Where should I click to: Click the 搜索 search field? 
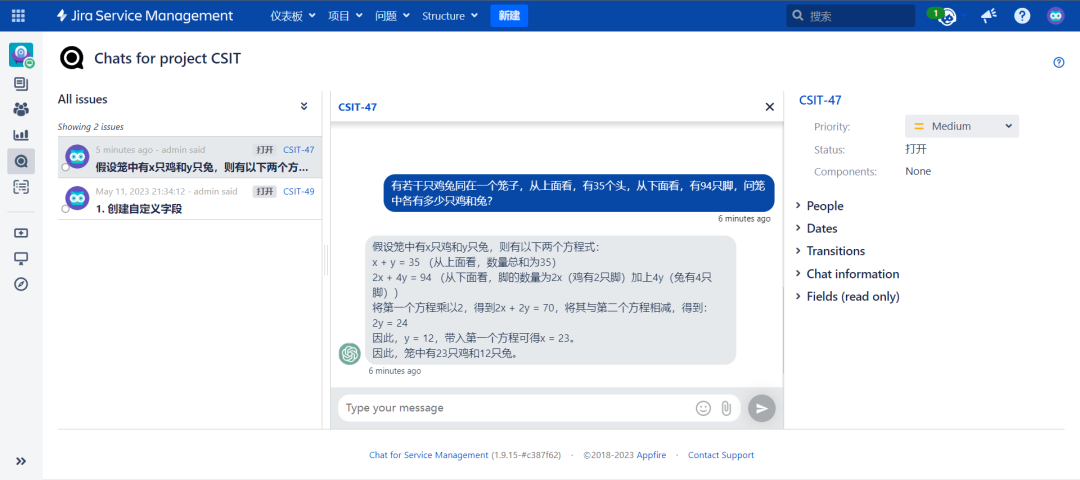tap(851, 15)
